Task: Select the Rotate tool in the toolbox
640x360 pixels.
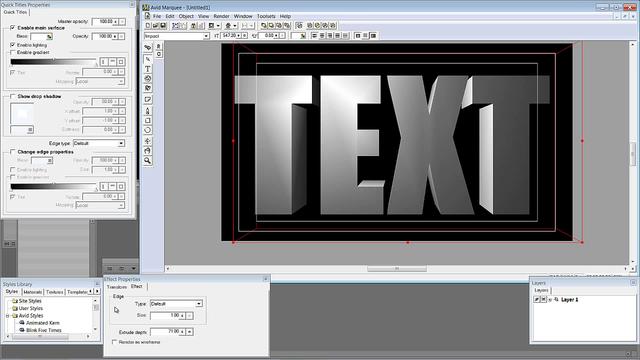Action: (148, 79)
